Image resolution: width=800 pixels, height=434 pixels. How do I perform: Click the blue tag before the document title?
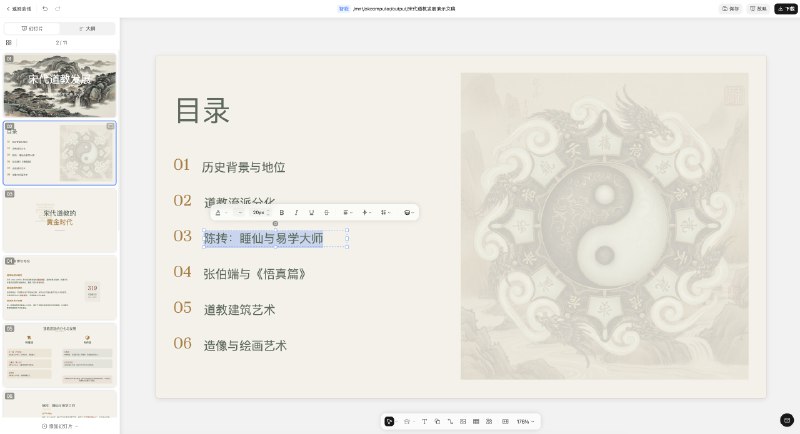coord(344,9)
